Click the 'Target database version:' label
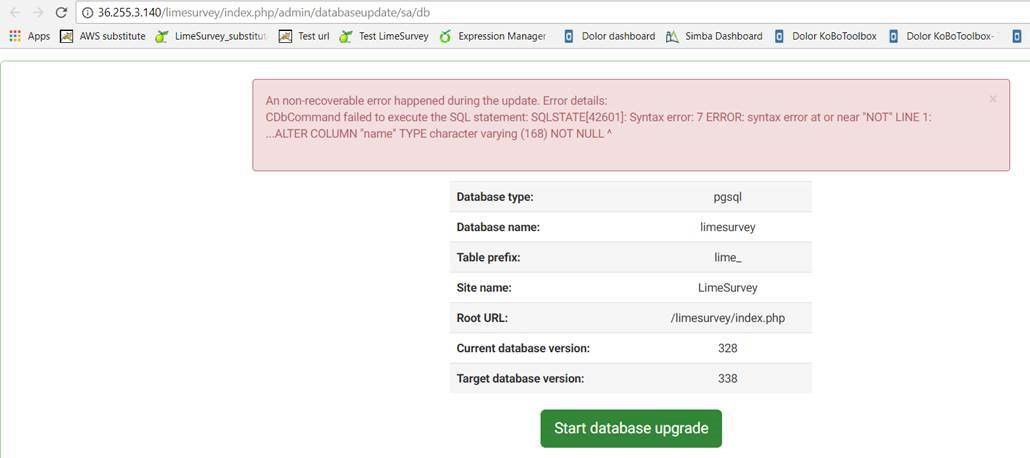The image size is (1030, 458). coord(520,378)
